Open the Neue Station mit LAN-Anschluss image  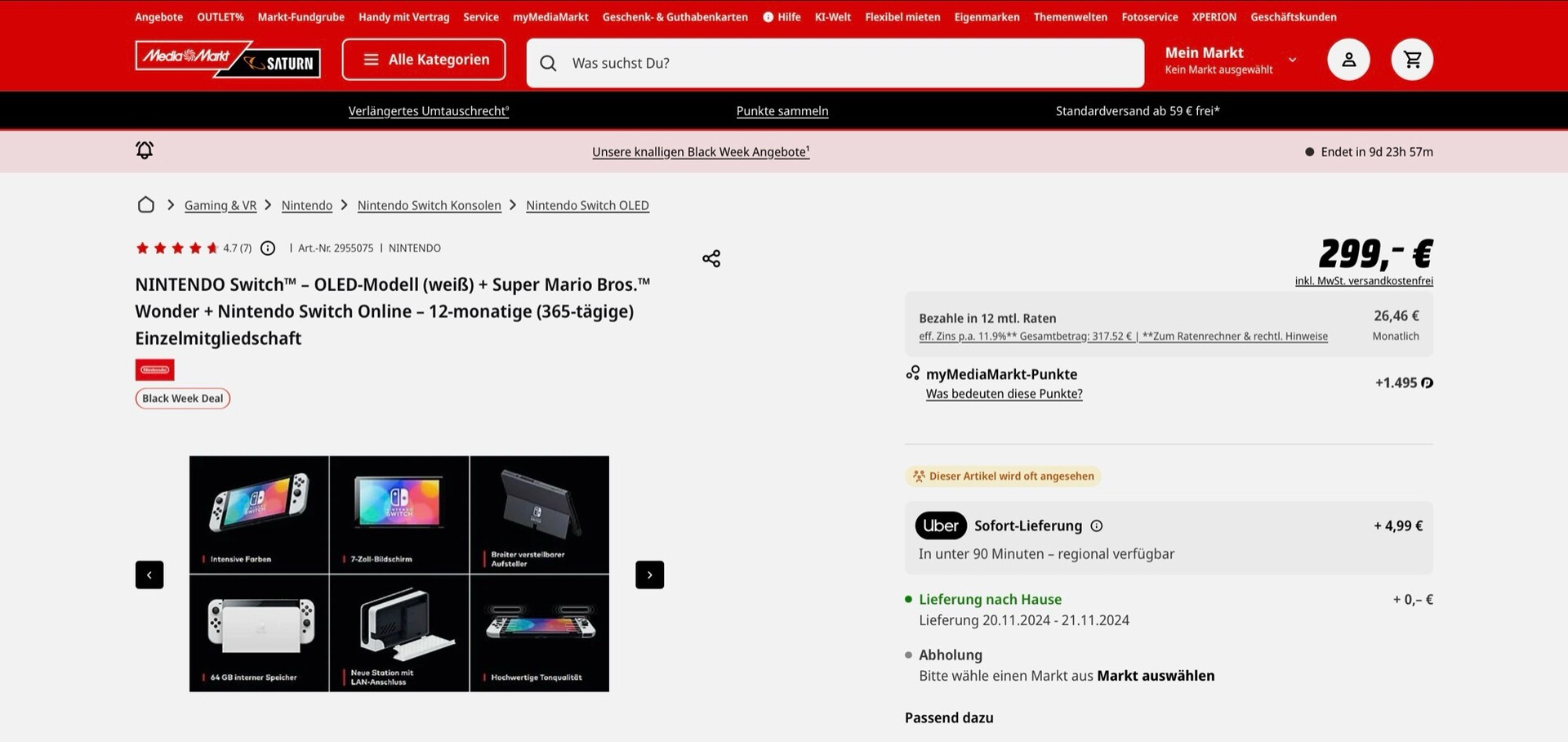click(399, 633)
